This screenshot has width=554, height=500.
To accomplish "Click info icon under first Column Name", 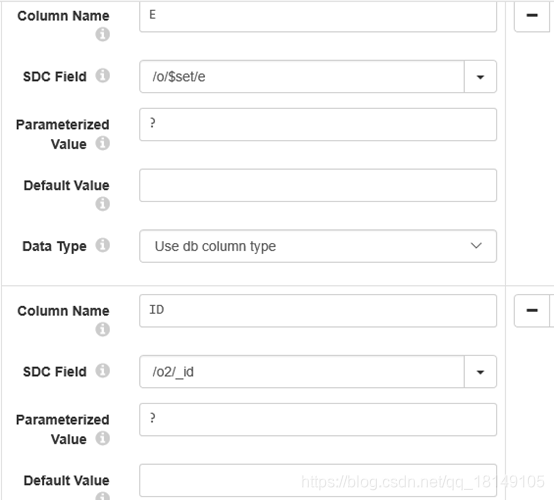I will 102,34.
